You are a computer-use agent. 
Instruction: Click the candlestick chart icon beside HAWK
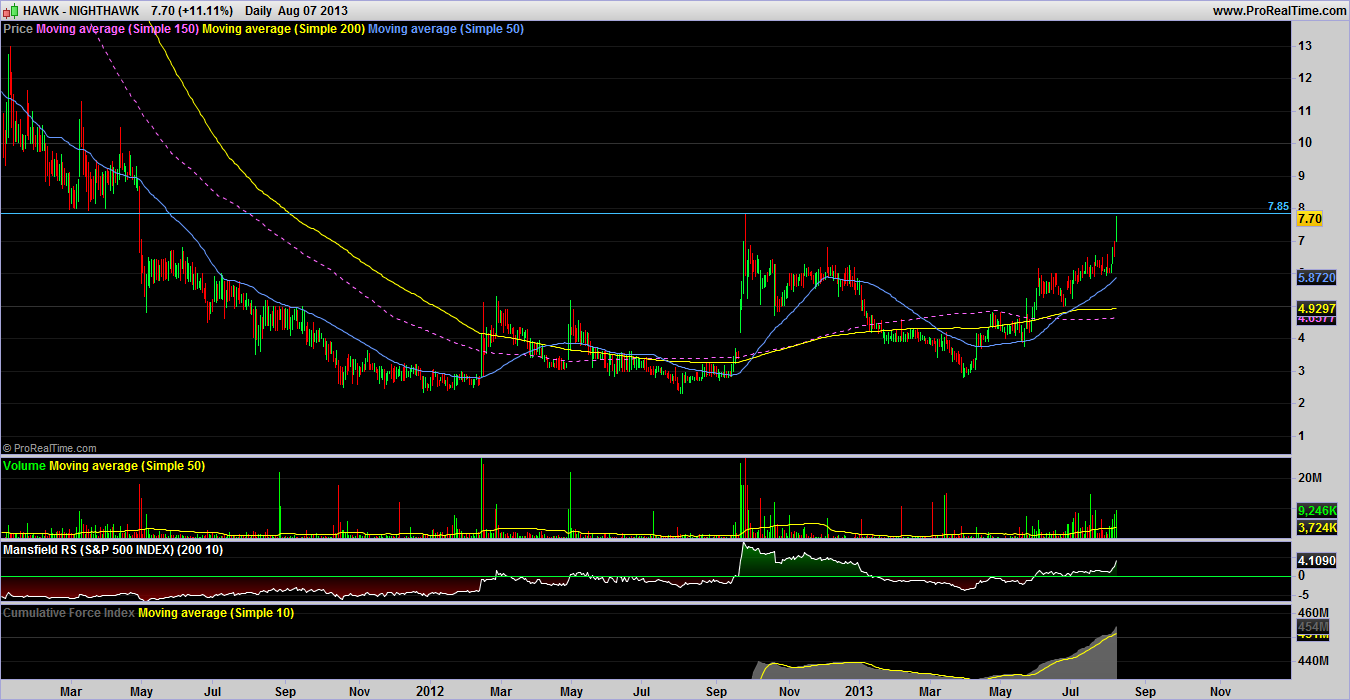coord(10,10)
